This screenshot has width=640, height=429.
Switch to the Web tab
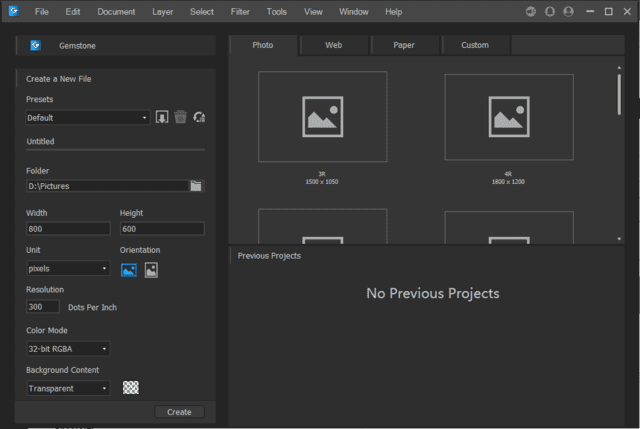click(333, 45)
